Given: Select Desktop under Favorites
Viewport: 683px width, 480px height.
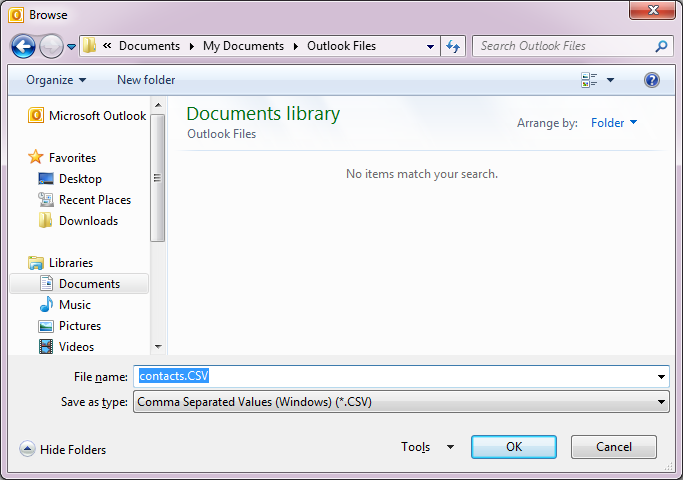Looking at the screenshot, I should (x=80, y=179).
